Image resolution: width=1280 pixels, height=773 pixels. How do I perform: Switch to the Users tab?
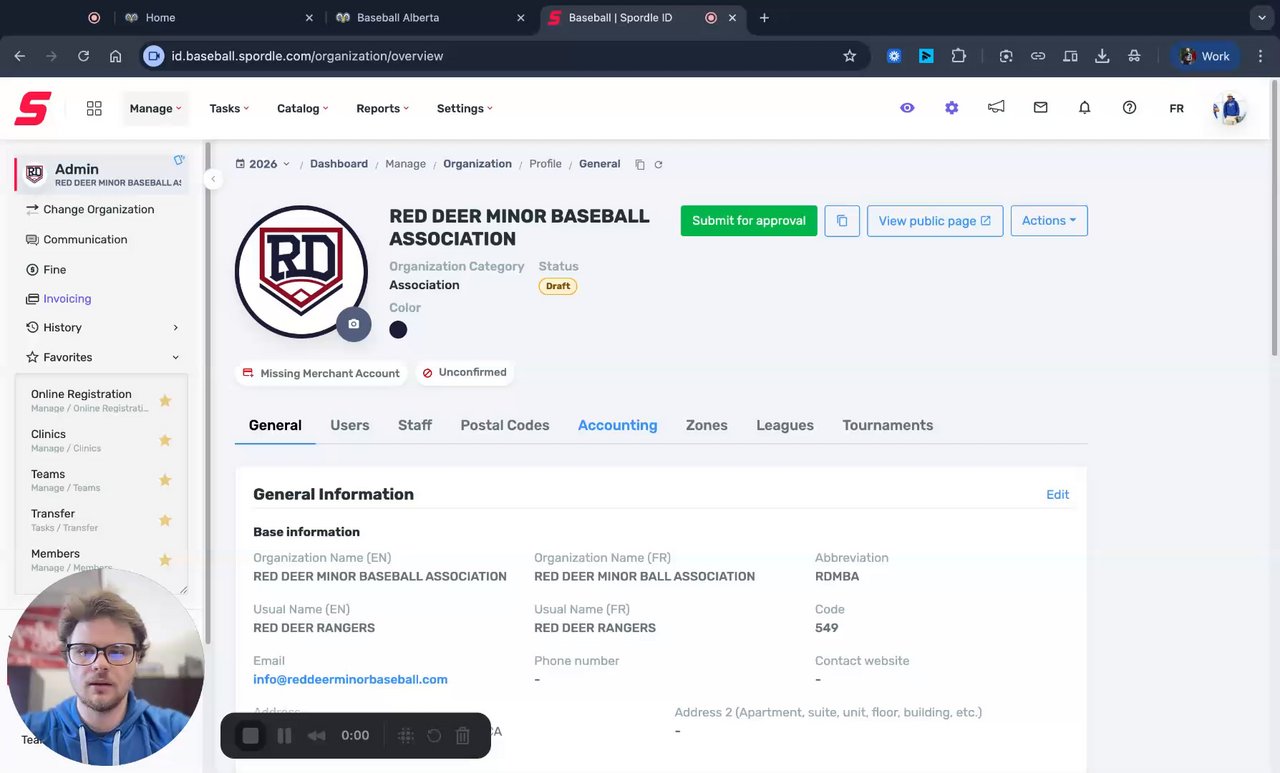350,425
